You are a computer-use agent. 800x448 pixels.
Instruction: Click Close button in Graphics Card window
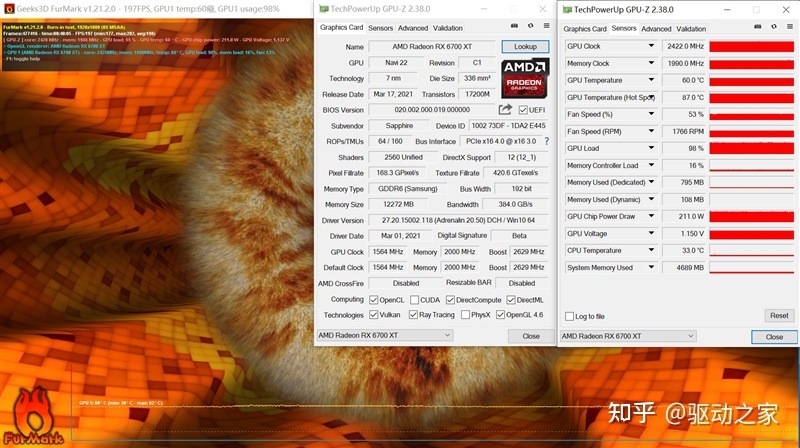(531, 336)
